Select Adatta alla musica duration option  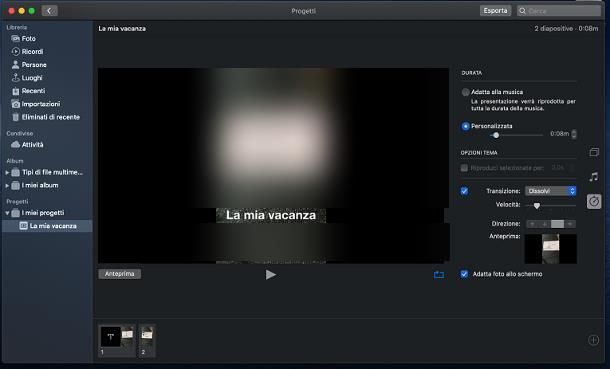tap(465, 92)
